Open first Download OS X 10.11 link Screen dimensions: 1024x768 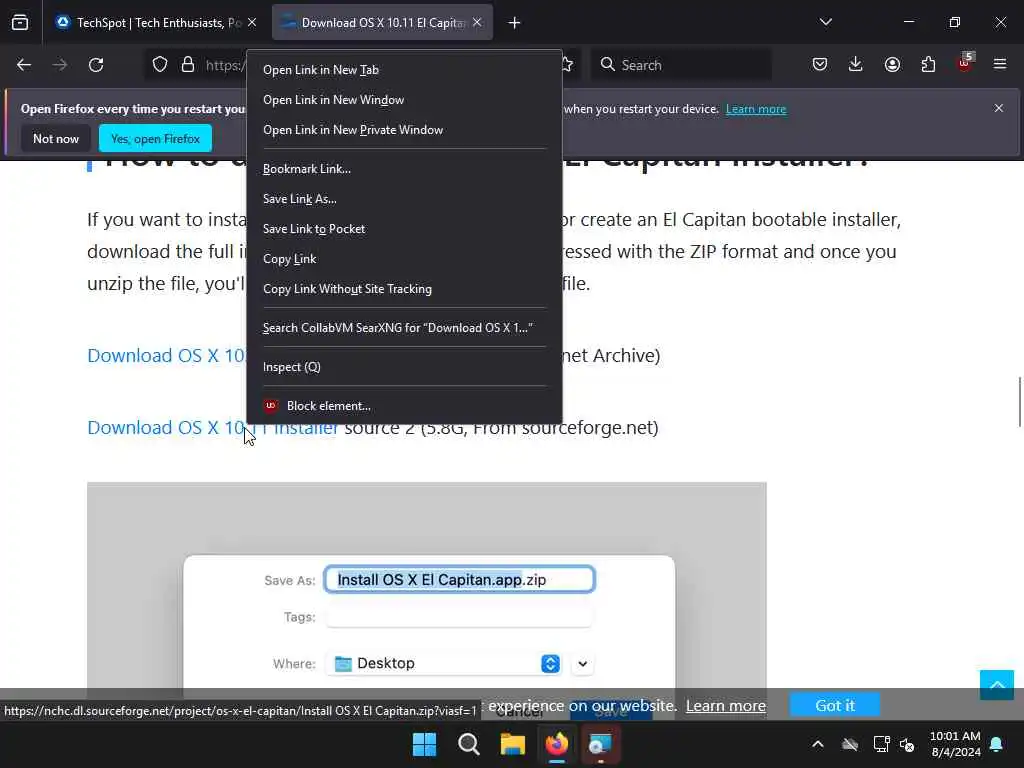167,355
